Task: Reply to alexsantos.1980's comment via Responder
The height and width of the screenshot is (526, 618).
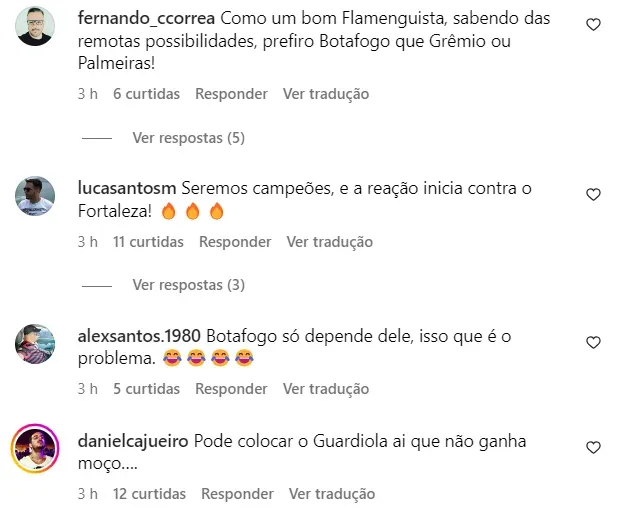Action: (x=231, y=389)
